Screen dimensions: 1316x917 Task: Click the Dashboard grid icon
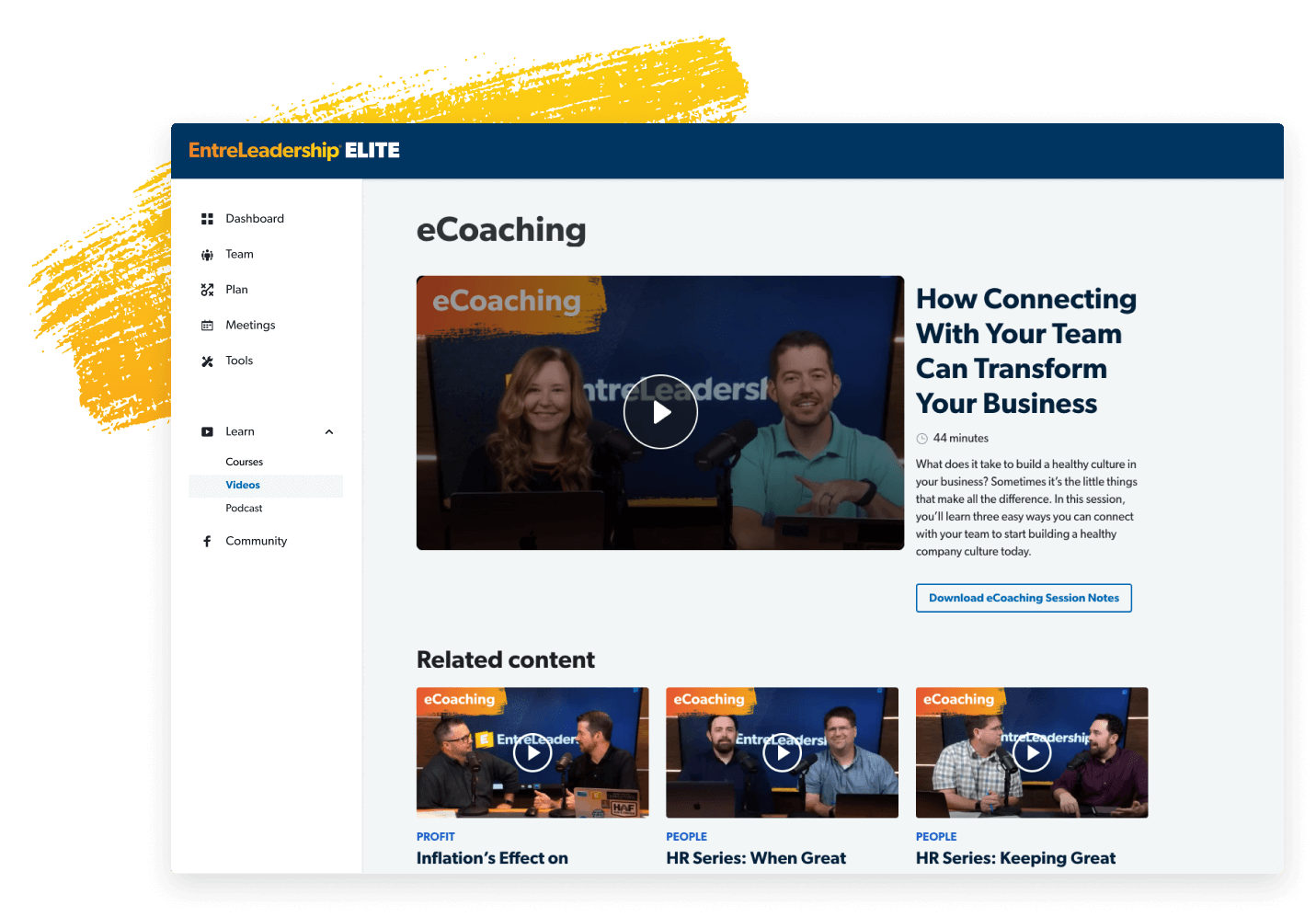[207, 219]
